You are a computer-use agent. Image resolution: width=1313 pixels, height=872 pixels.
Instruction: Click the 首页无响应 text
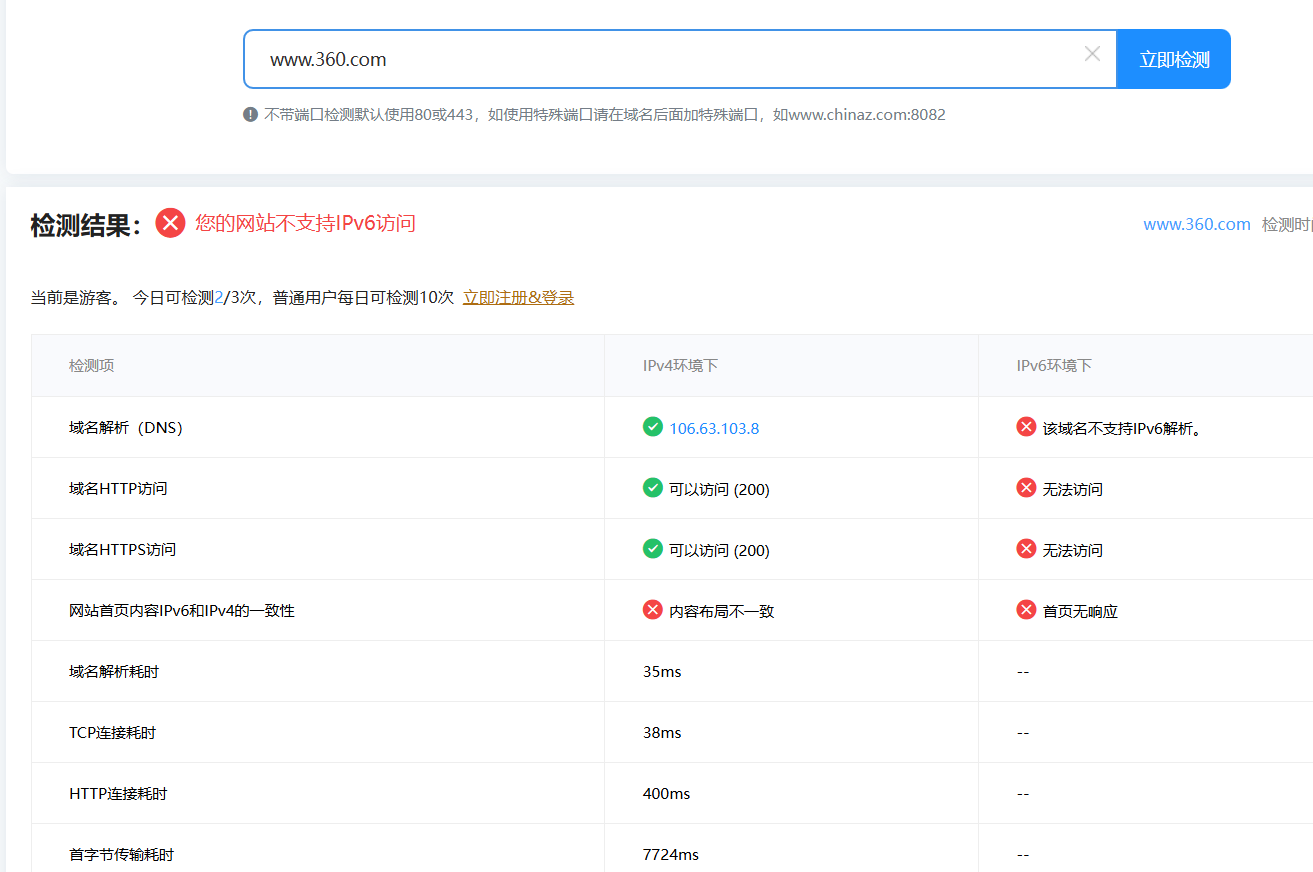1080,611
